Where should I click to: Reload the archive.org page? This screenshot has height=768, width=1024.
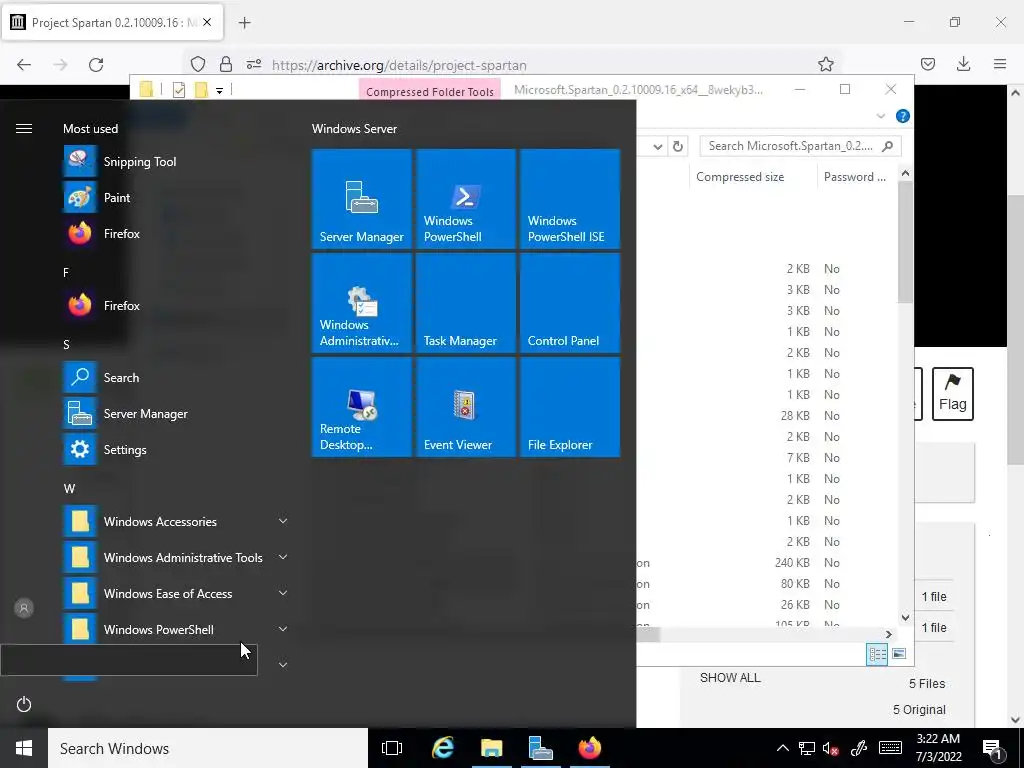pyautogui.click(x=96, y=65)
